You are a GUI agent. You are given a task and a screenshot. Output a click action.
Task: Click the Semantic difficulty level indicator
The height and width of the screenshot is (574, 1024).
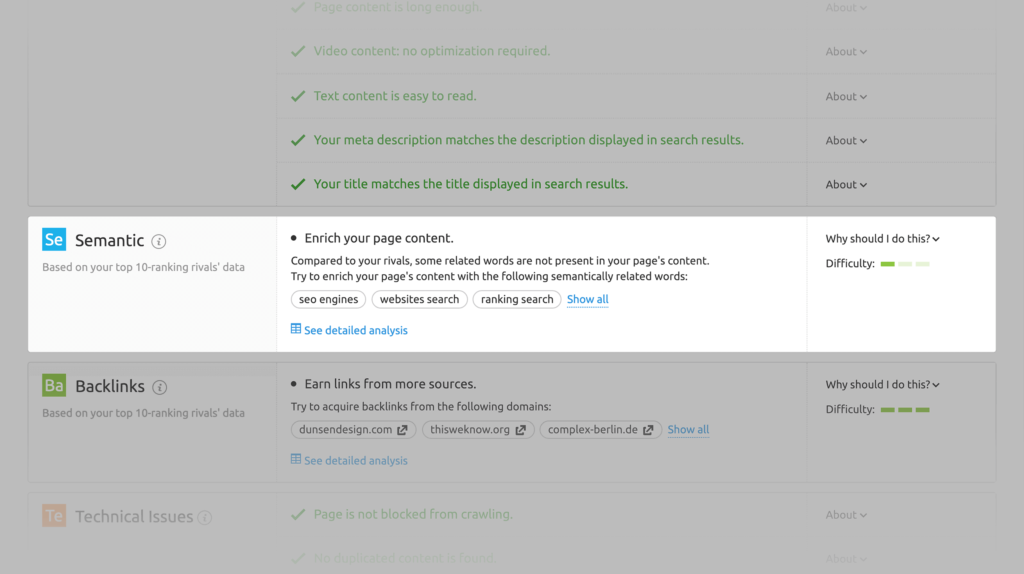(904, 264)
